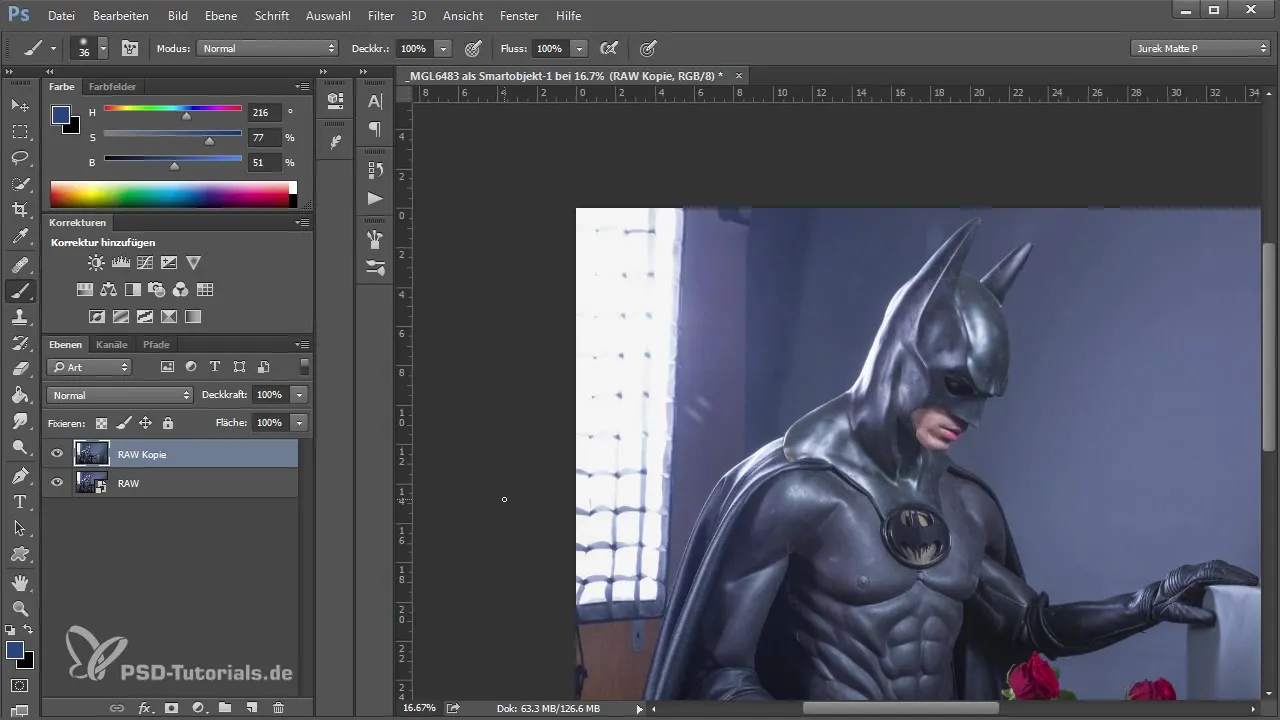Select the Pen tool
The width and height of the screenshot is (1280, 720).
coord(20,476)
